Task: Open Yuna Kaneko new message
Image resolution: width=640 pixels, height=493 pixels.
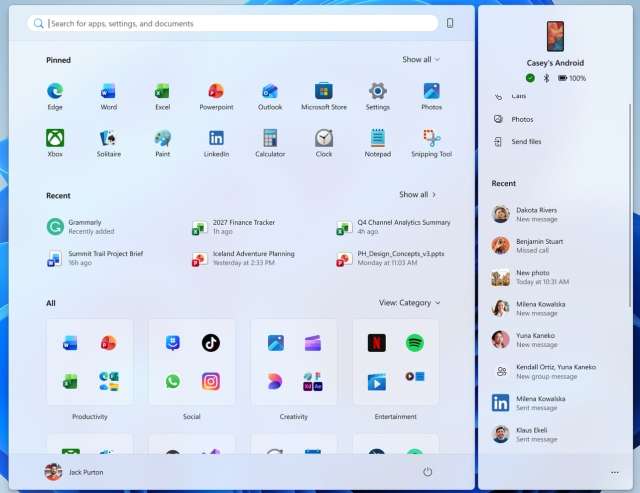Action: tap(525, 340)
